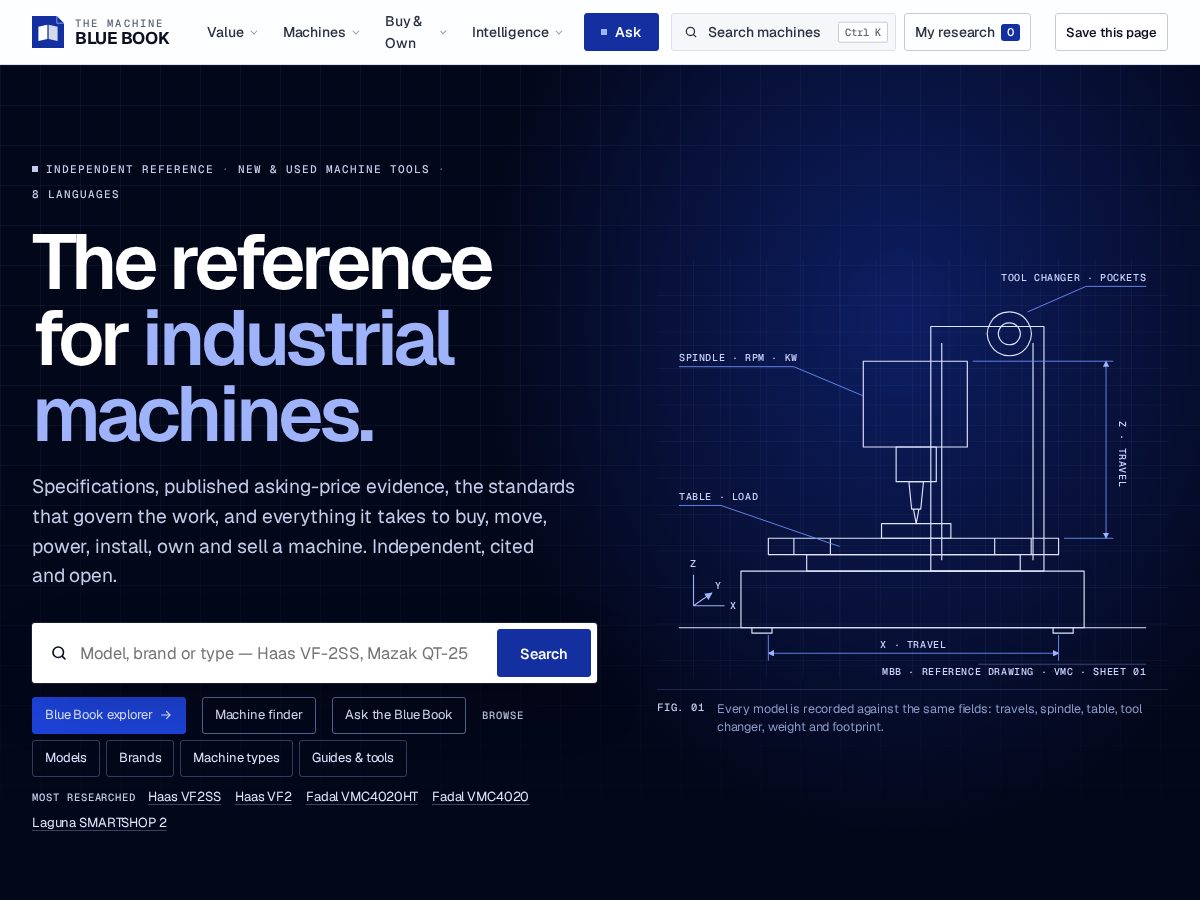1200x900 pixels.
Task: Click the 'TOOL CHANGER · POCKETS' label
Action: [1073, 278]
